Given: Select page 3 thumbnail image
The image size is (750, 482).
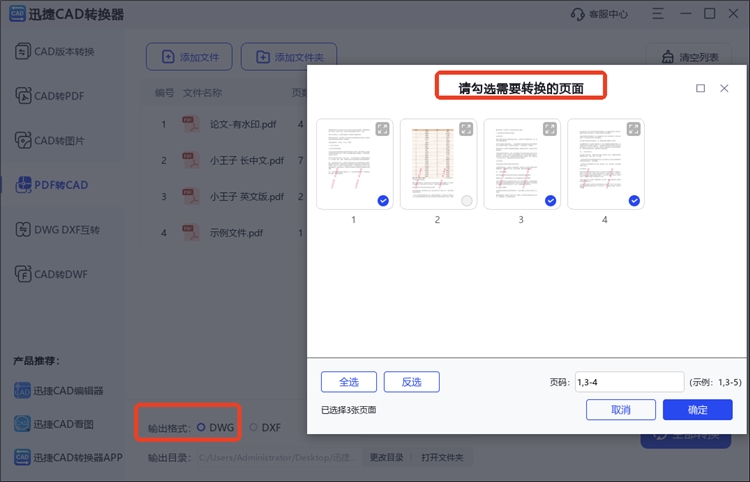Looking at the screenshot, I should pyautogui.click(x=522, y=164).
